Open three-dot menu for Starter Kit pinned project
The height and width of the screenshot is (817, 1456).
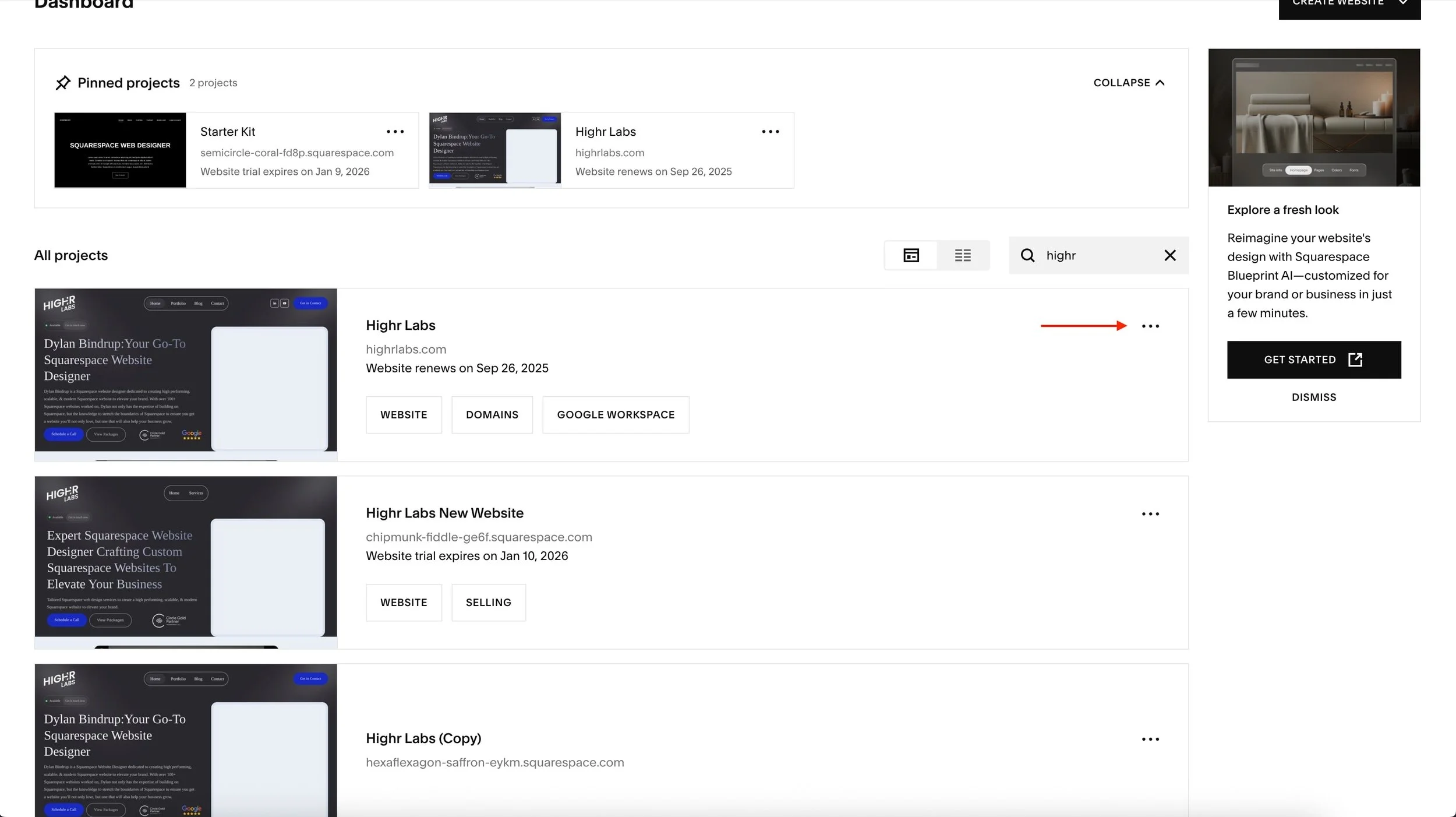tap(395, 132)
